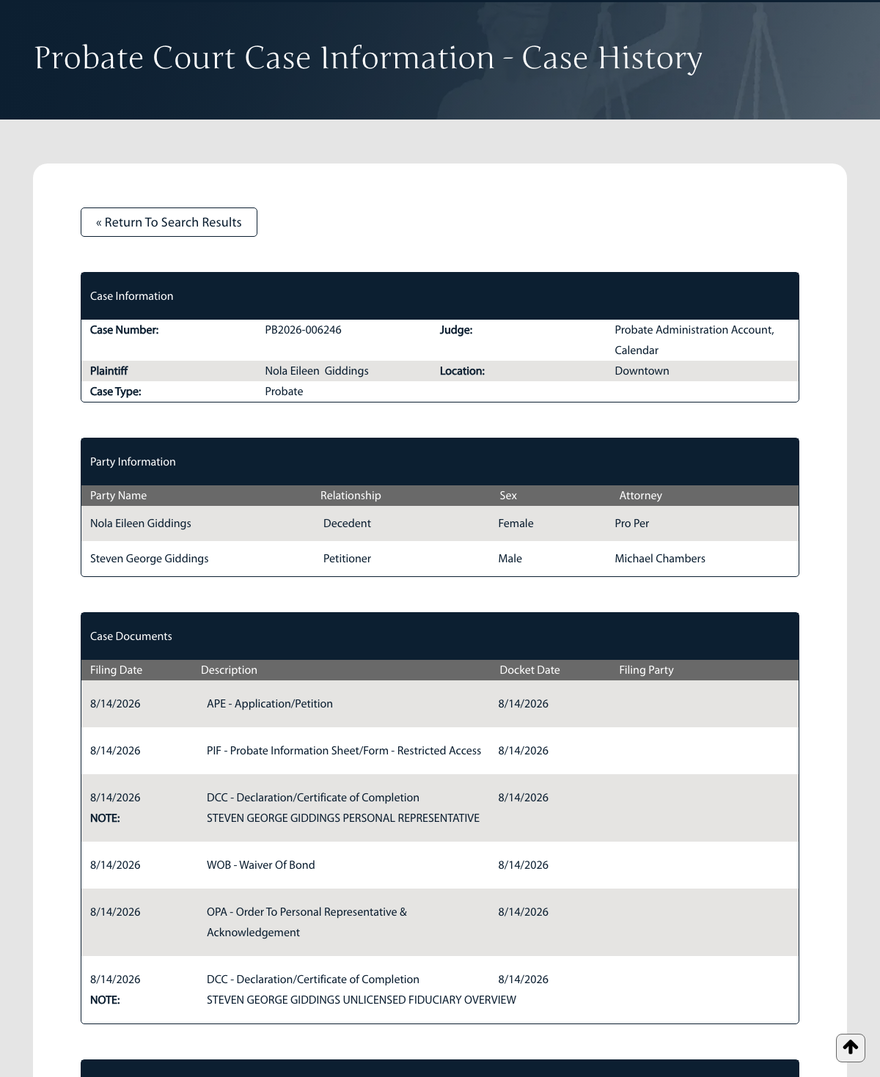The width and height of the screenshot is (880, 1077).
Task: Click the Decedent relationship cell
Action: 347,523
